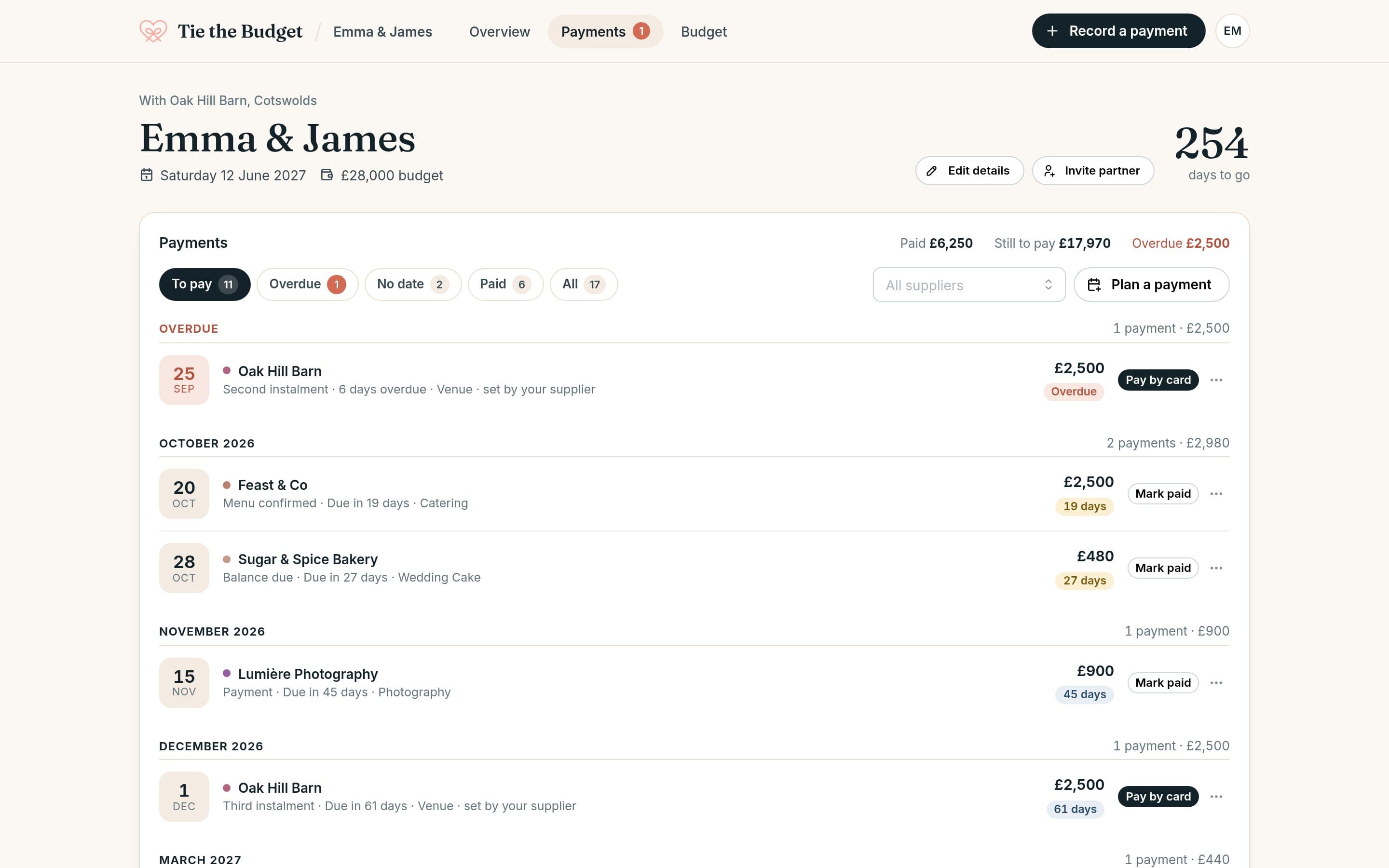Mark Lumière Photography payment as paid

(x=1163, y=683)
